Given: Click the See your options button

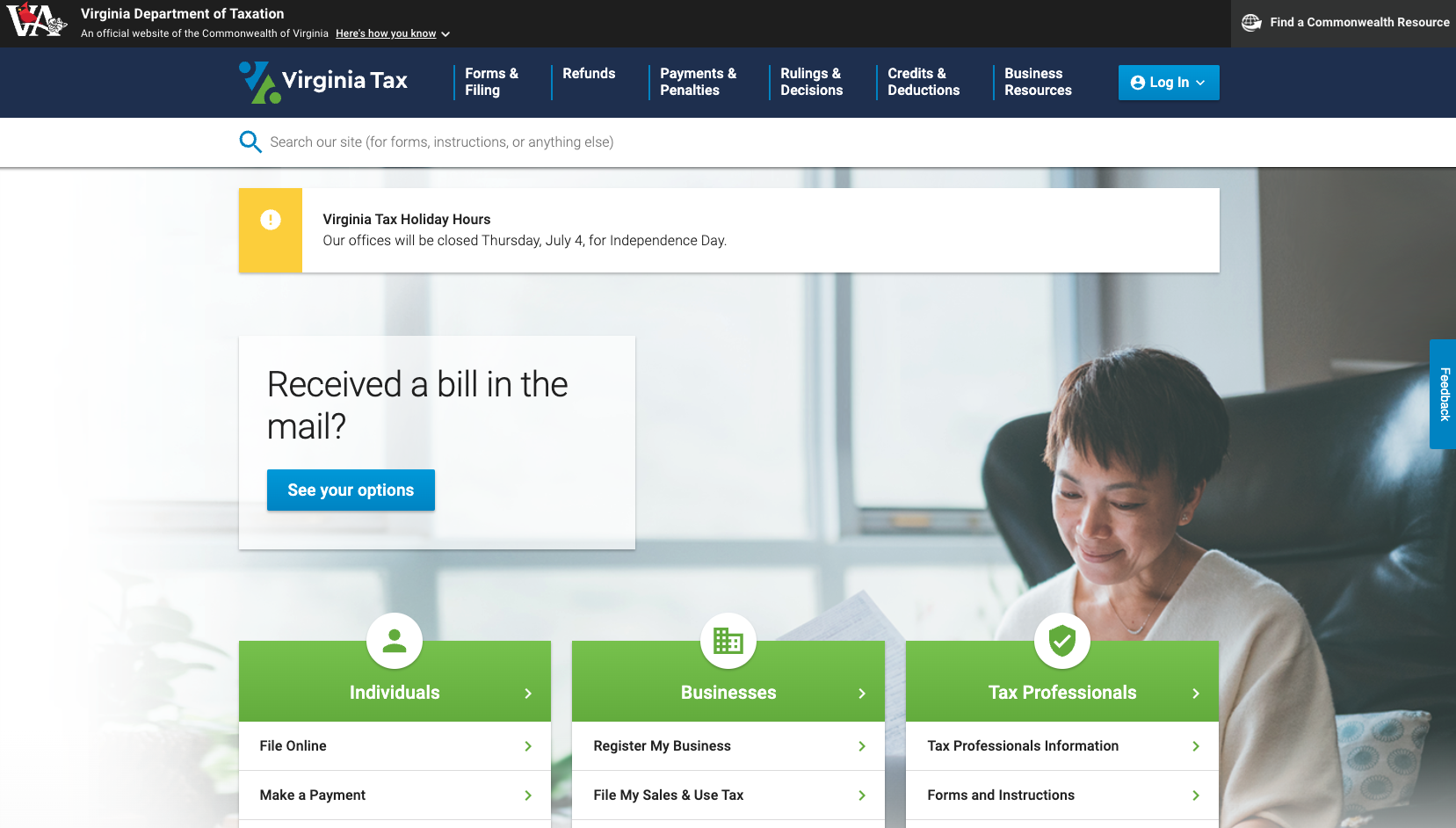Looking at the screenshot, I should (x=351, y=490).
